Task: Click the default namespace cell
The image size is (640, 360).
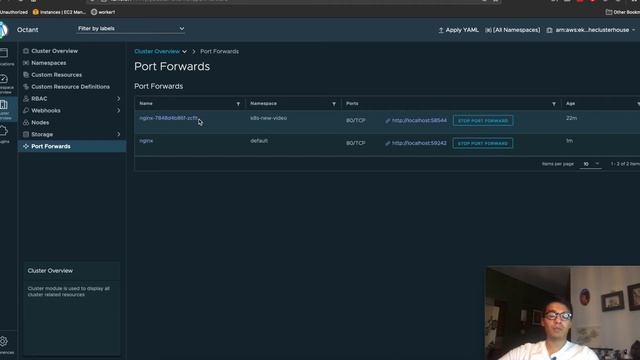Action: click(x=259, y=141)
